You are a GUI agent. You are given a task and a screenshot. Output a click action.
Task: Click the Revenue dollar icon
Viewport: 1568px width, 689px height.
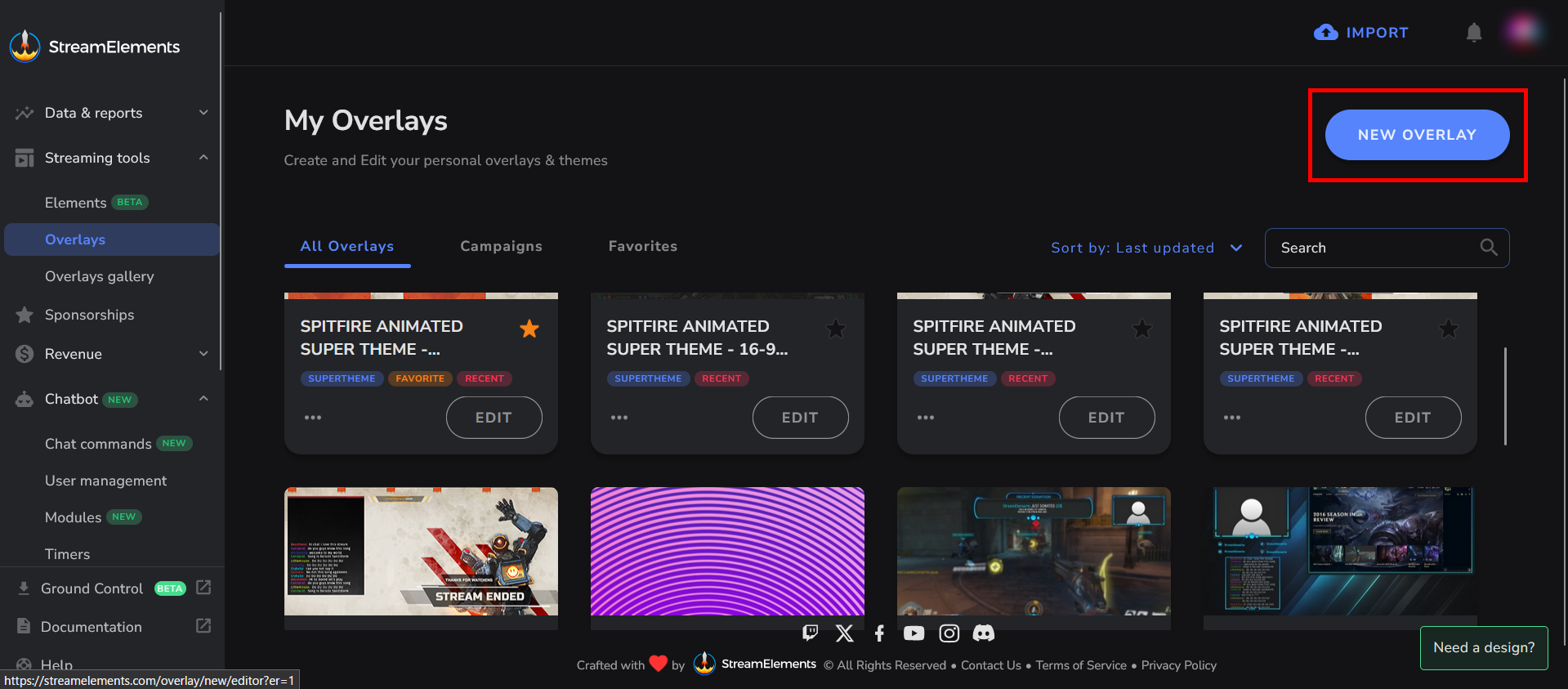click(25, 354)
